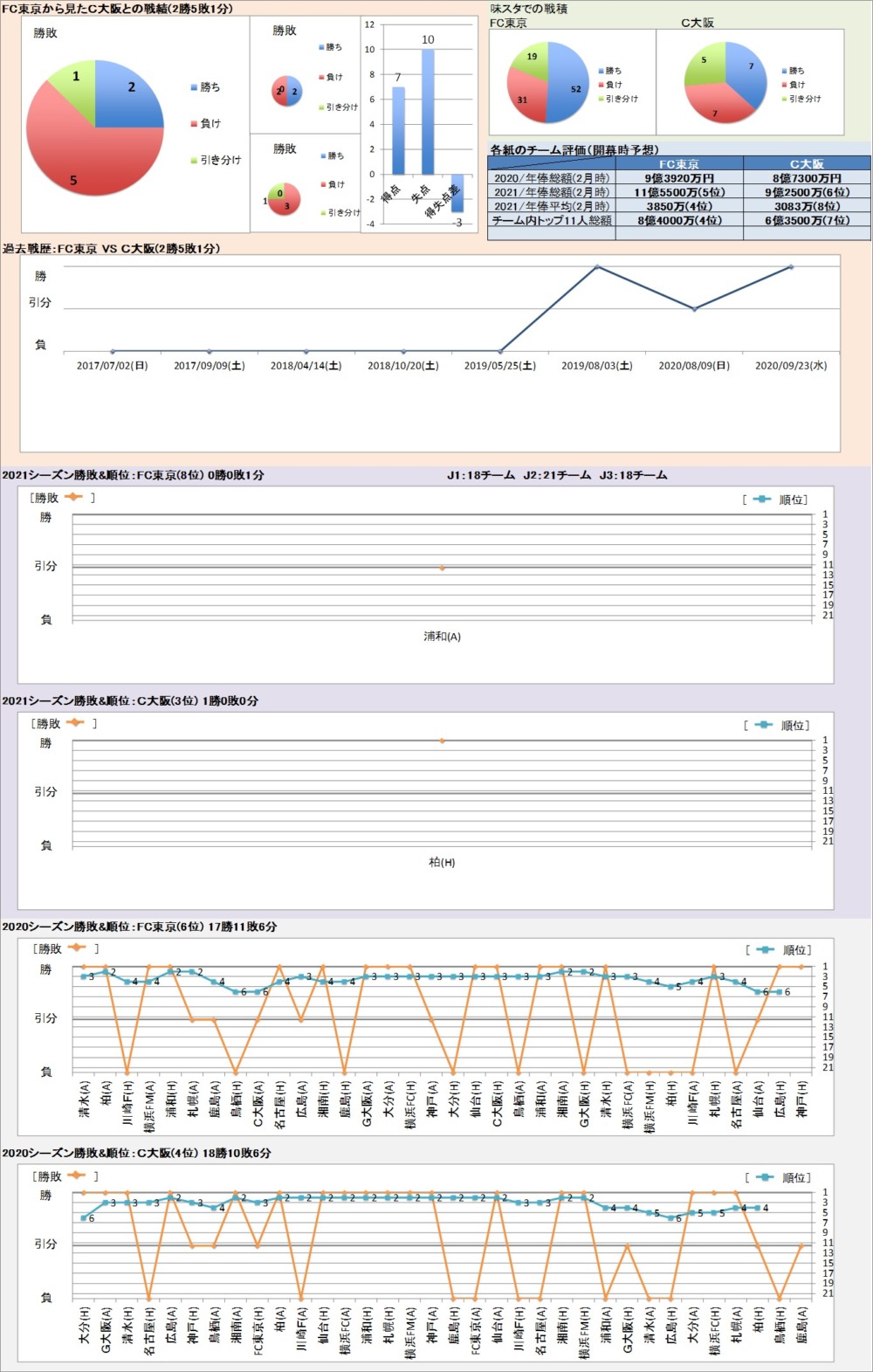Click heading 2021シーズン勝敗&順位:C大阪(3位) 1勝0敗0分
This screenshot has height=1372, width=873.
pos(130,700)
